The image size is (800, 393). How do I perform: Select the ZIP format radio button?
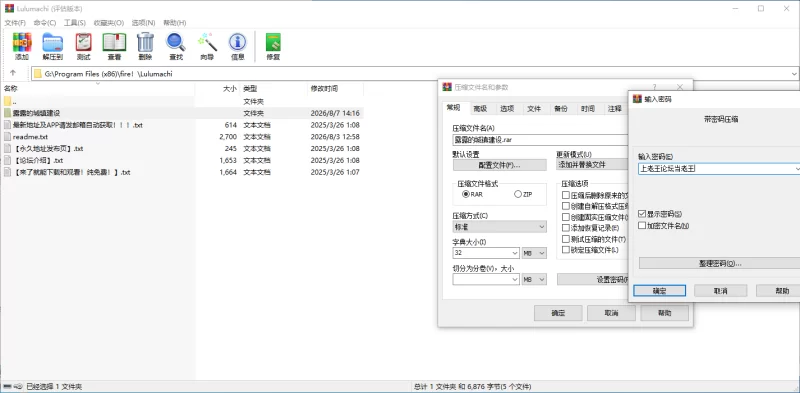(518, 194)
